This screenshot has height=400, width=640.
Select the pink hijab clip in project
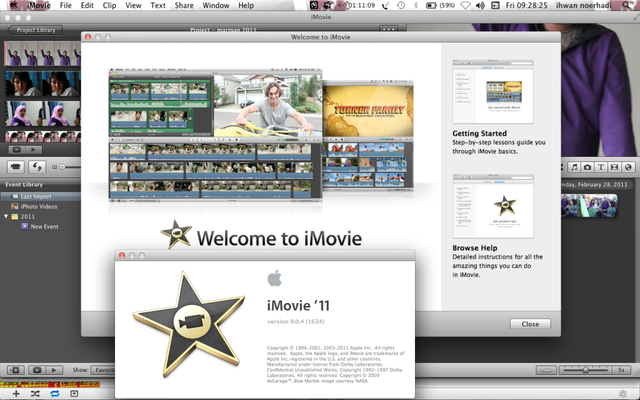tap(42, 113)
